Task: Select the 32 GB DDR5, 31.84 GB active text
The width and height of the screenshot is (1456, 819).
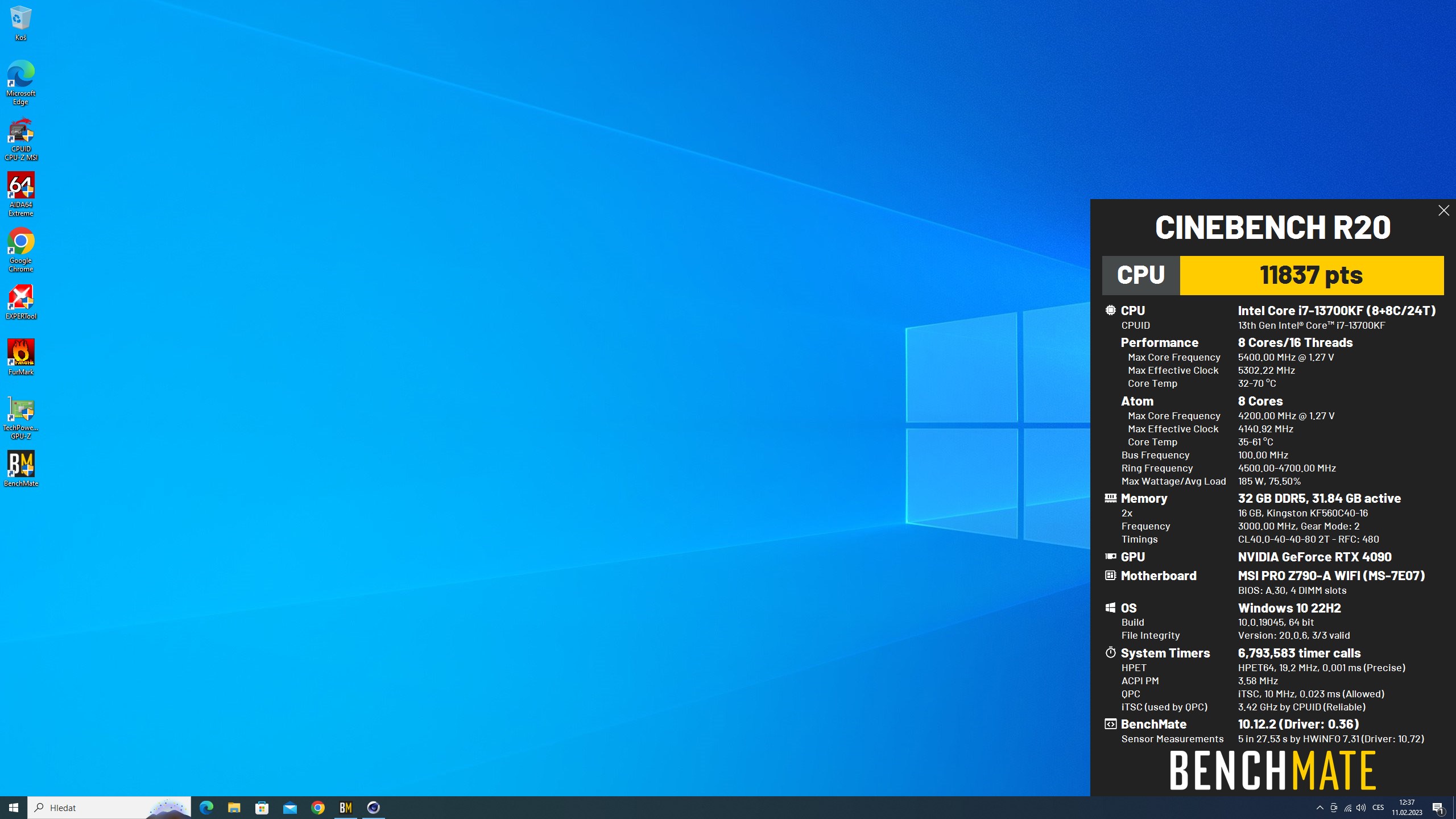Action: (x=1319, y=498)
